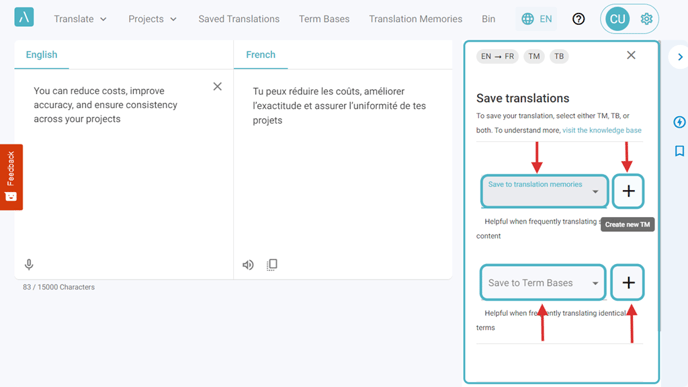
Task: Click the microphone voice input icon
Action: (29, 264)
